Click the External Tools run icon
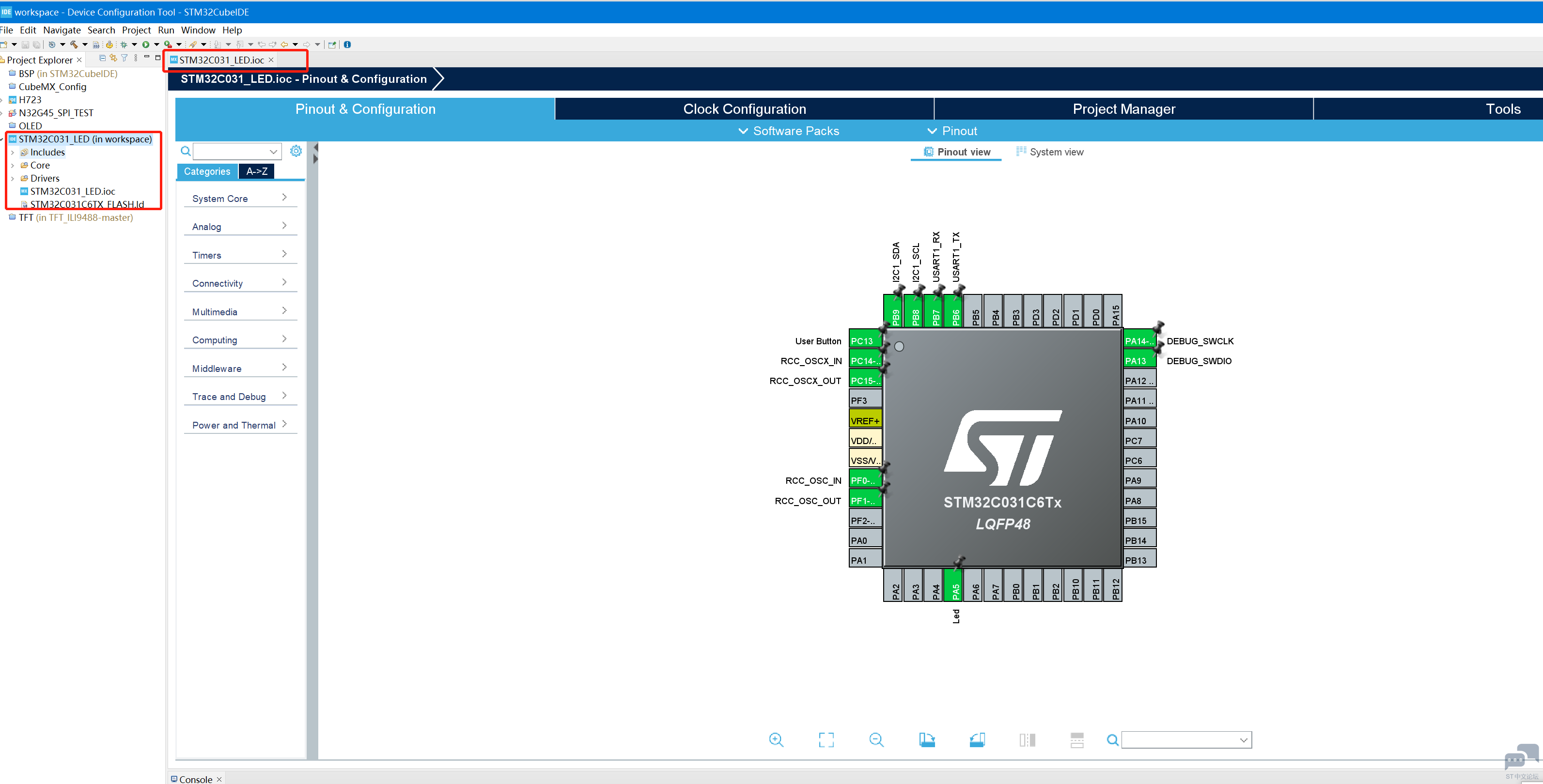 pyautogui.click(x=168, y=45)
